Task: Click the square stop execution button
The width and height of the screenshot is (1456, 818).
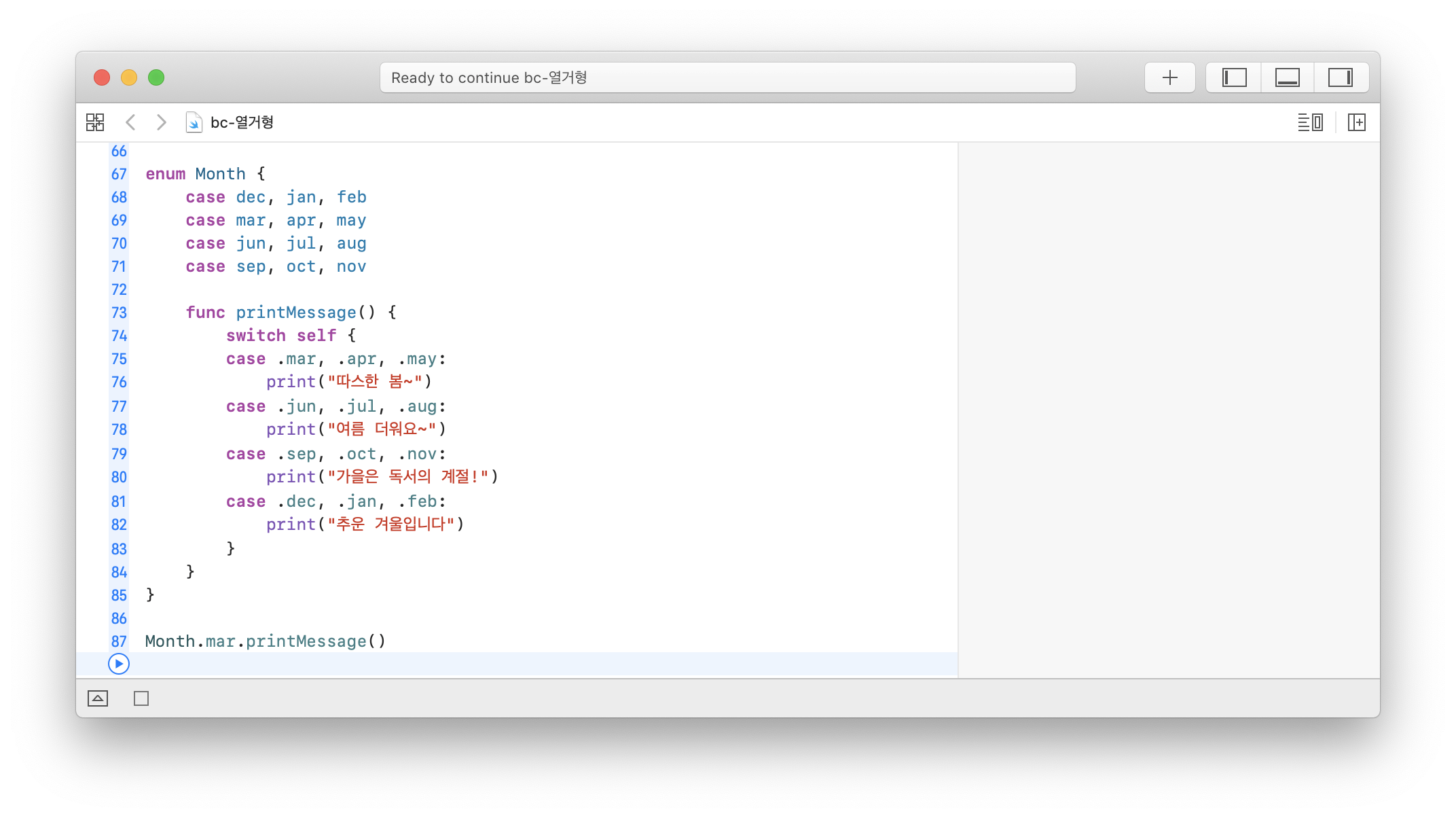Action: [x=141, y=698]
